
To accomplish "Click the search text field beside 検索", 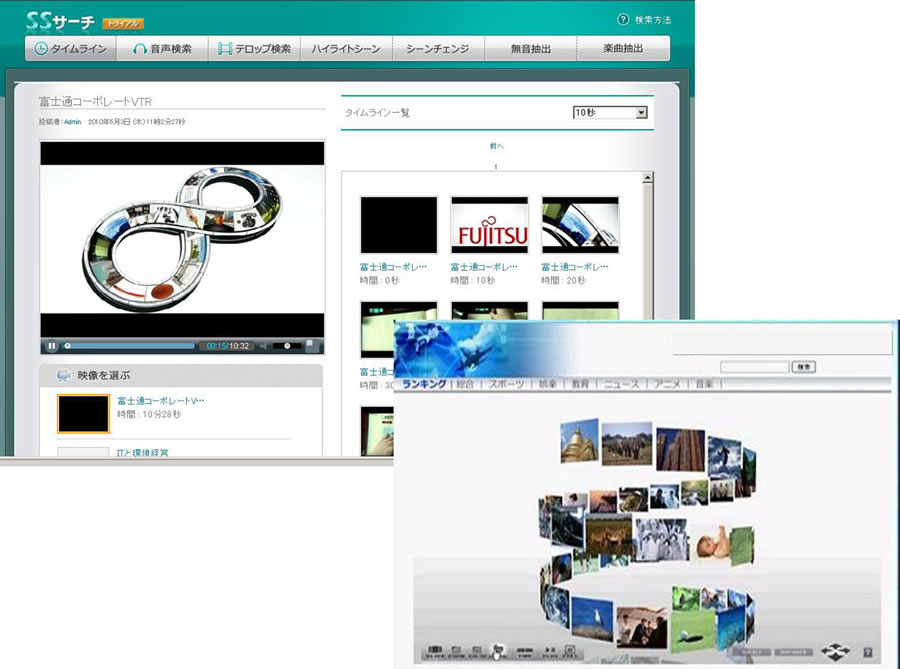I will [x=754, y=367].
